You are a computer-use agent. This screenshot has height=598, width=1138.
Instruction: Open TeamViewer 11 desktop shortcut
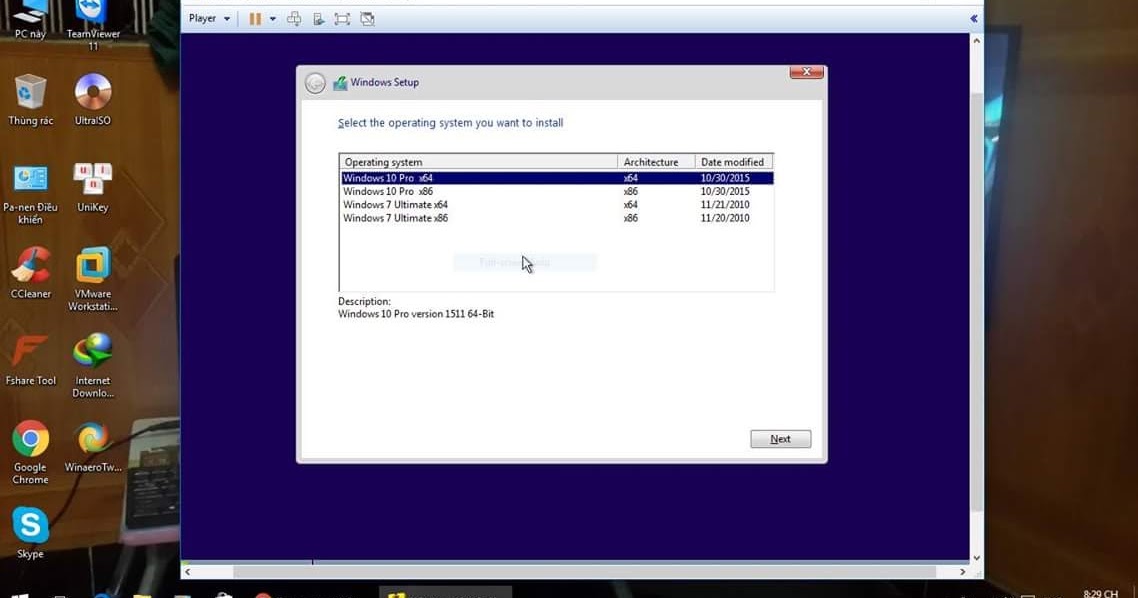click(93, 25)
